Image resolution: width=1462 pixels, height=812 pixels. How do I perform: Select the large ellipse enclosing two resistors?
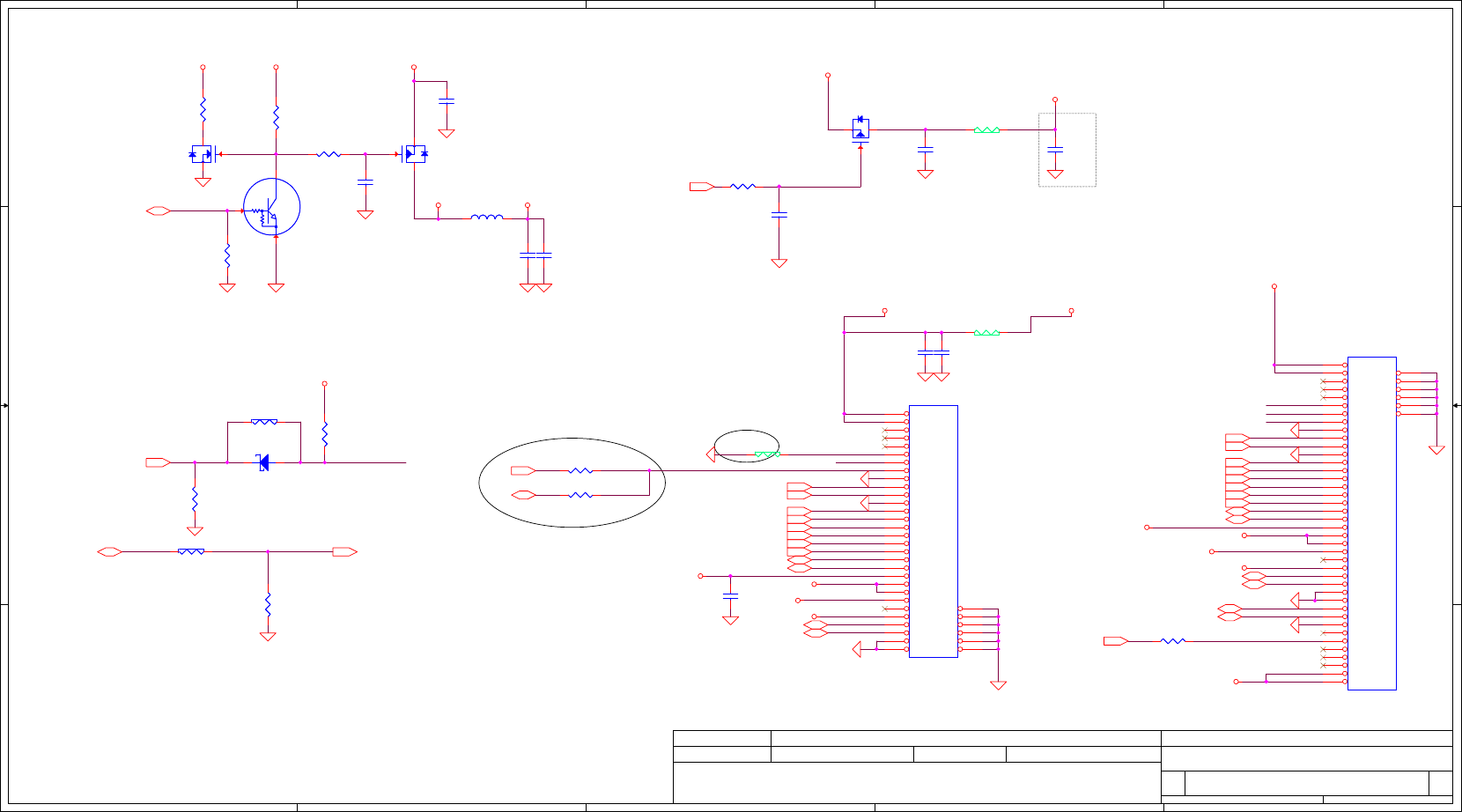[x=572, y=483]
